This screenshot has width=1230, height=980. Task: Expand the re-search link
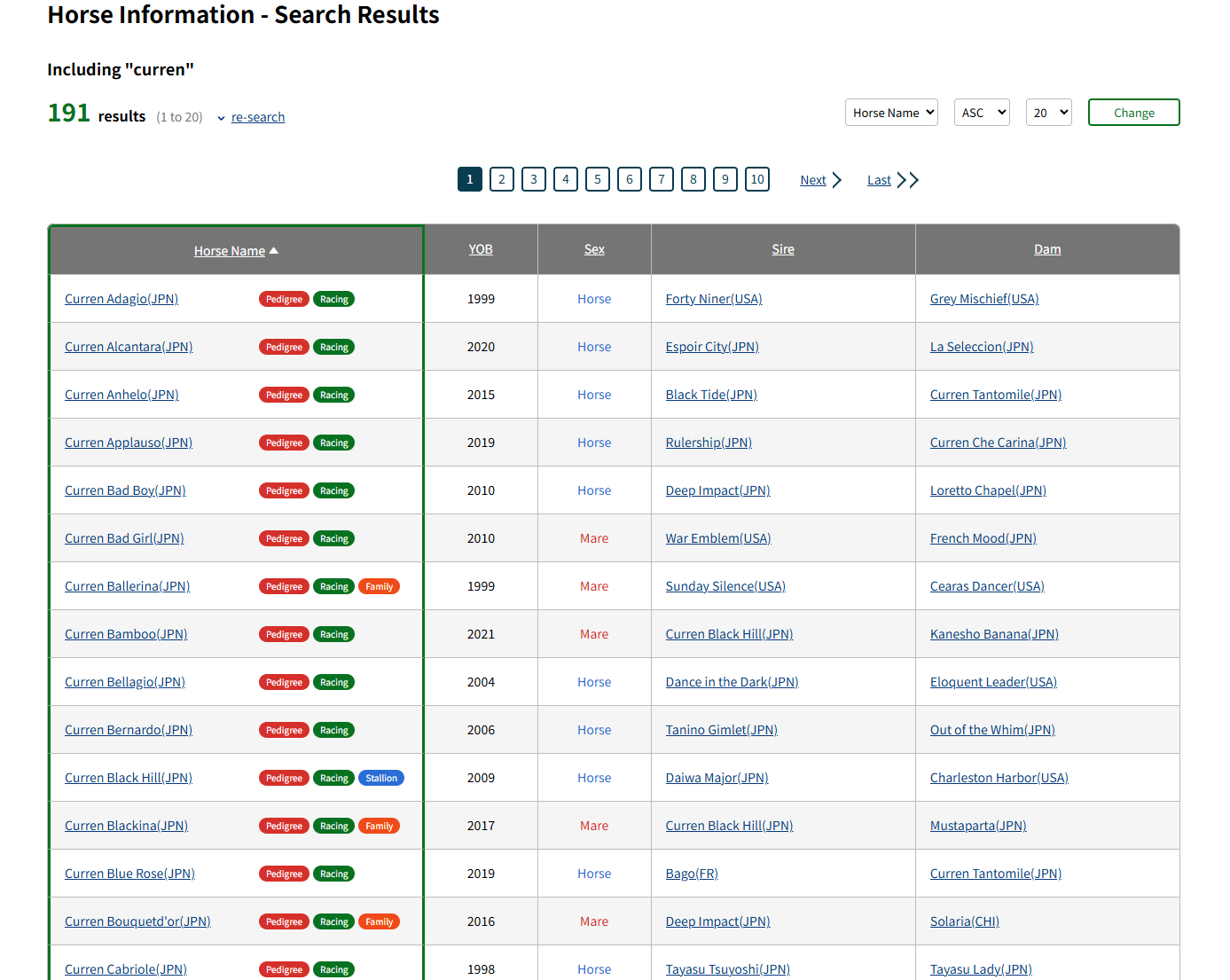click(257, 117)
